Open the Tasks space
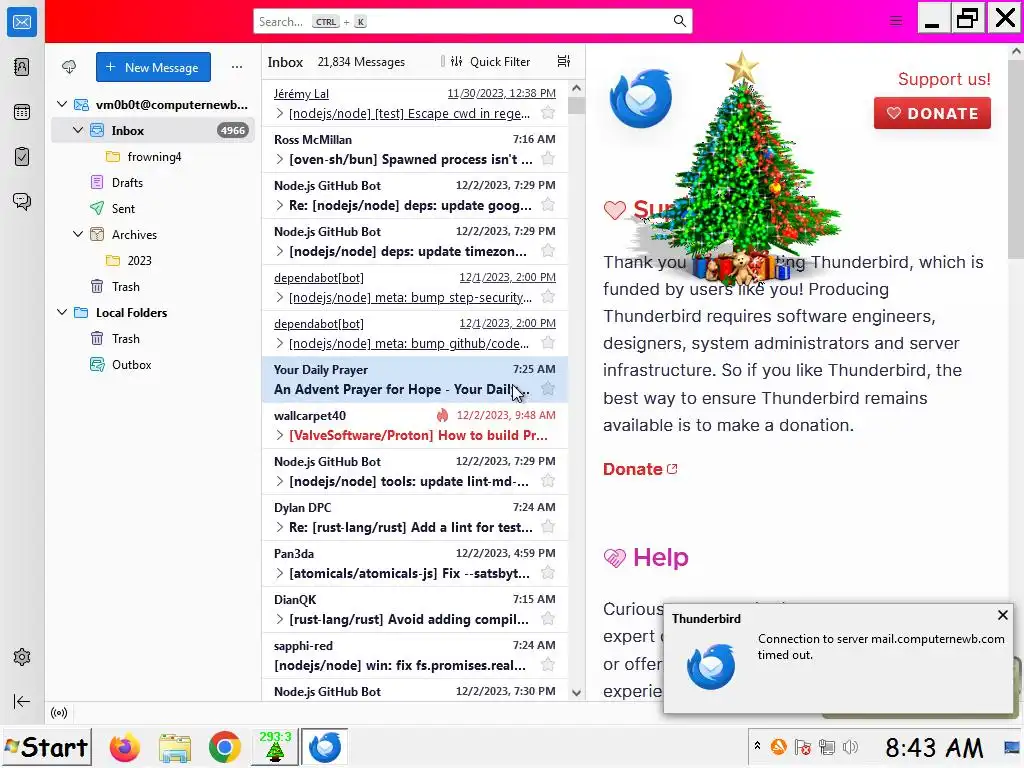The width and height of the screenshot is (1024, 768). 22,157
